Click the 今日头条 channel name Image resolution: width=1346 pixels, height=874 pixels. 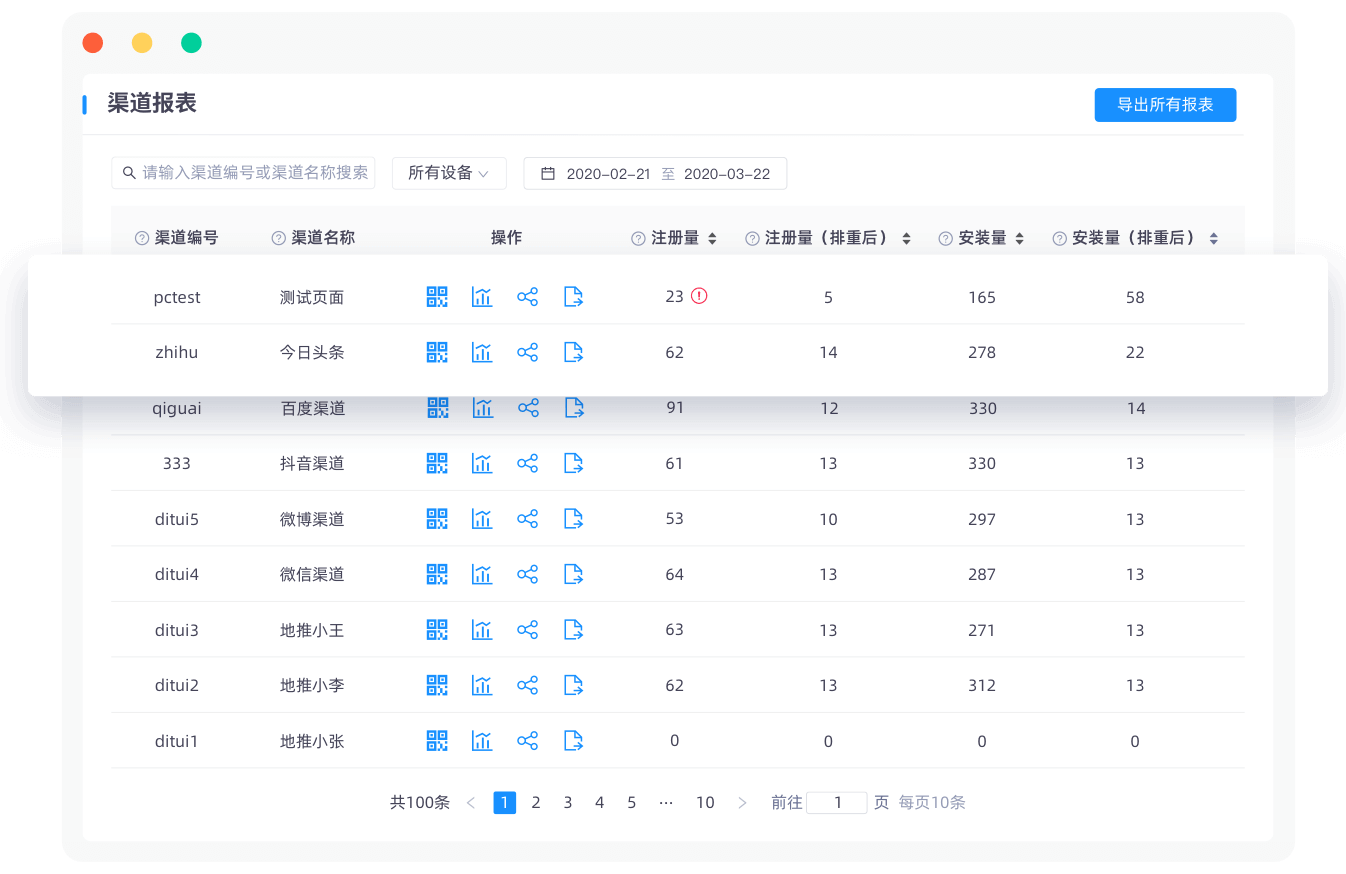[312, 352]
